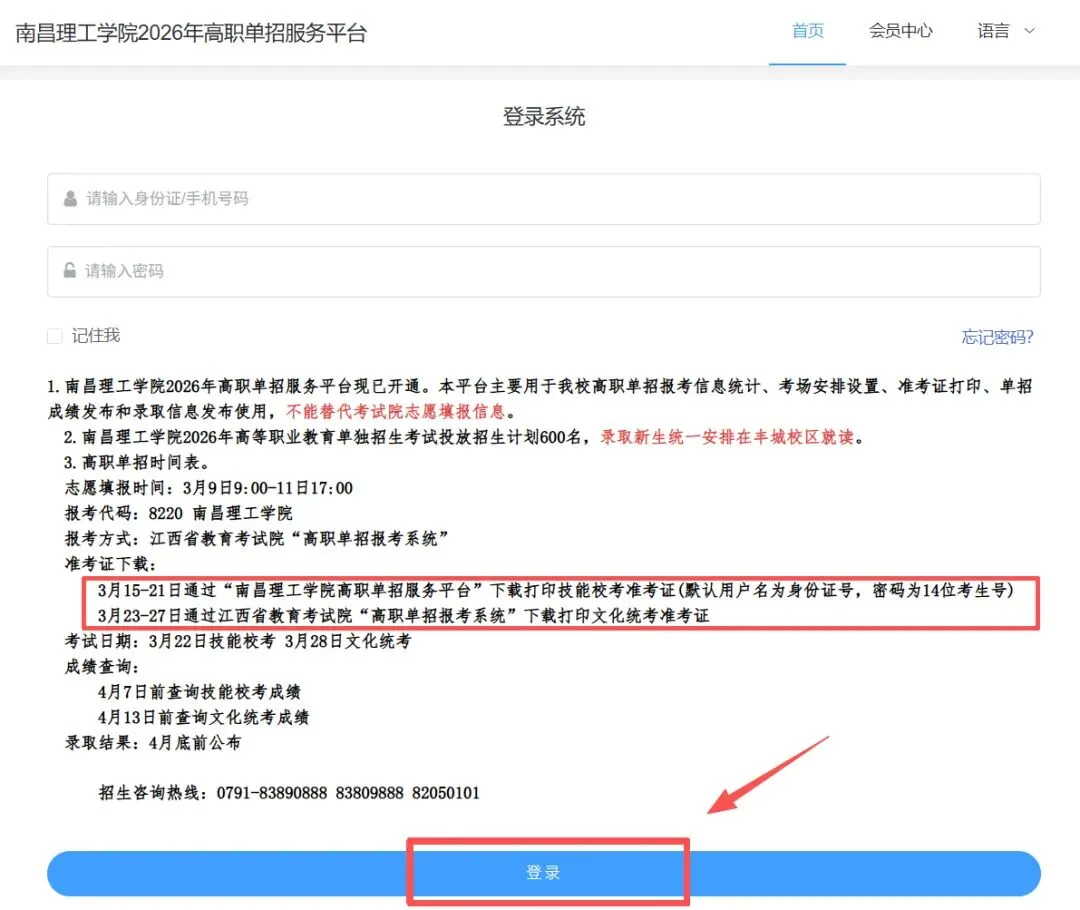Click the line starting 3月23-27日通过江西省教育考试院
Screen dimensions: 1080x910
click(403, 616)
